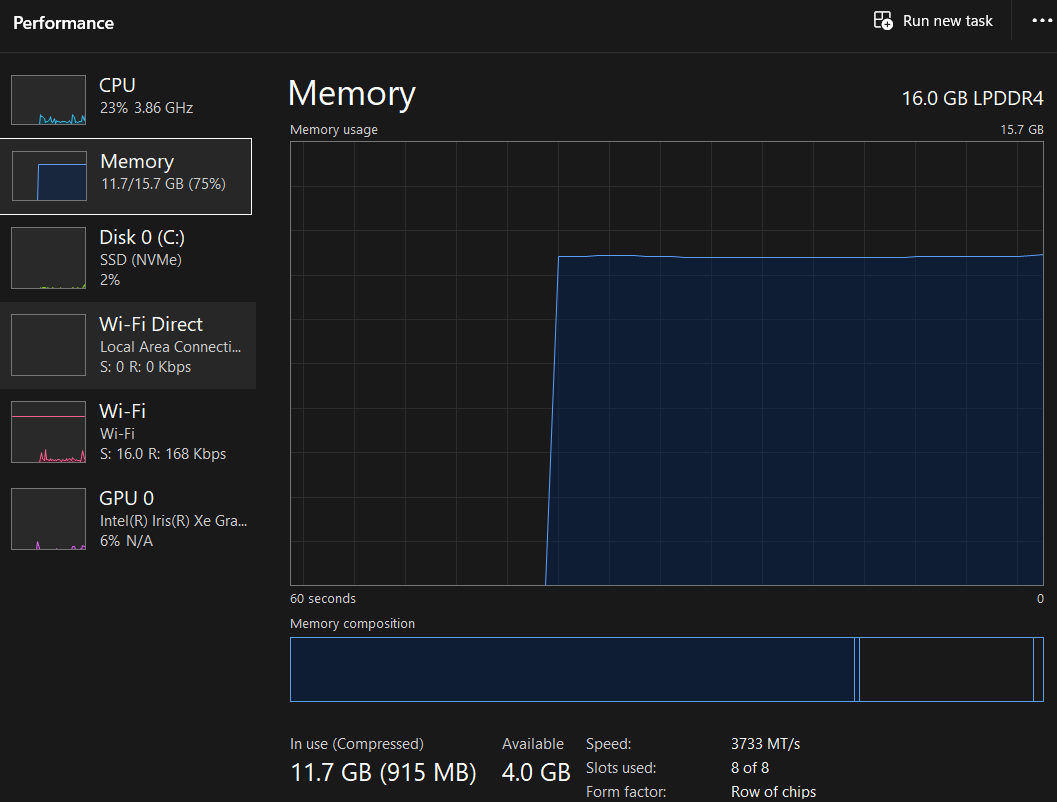Click the Performance page heading

coord(63,23)
